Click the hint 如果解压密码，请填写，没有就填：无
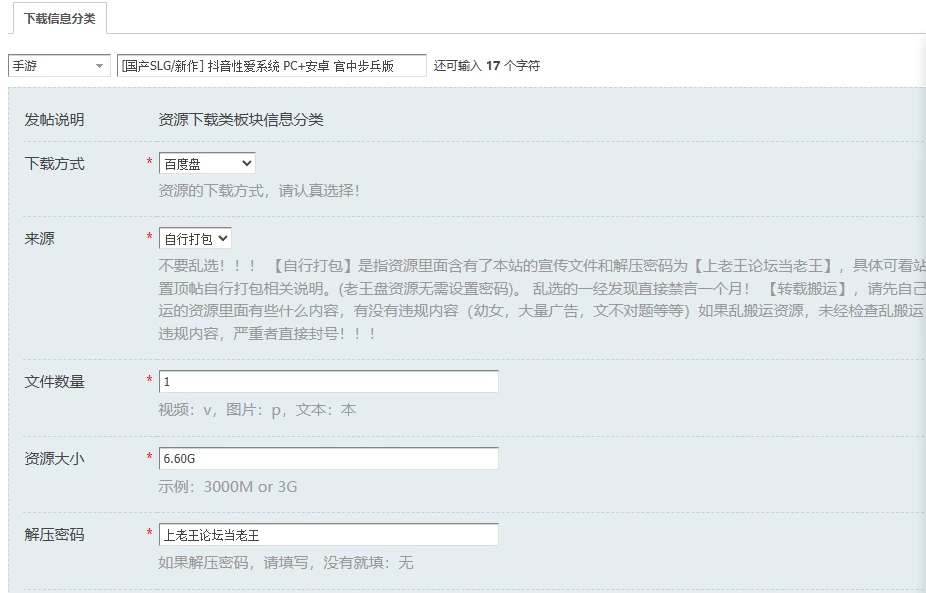This screenshot has height=593, width=926. point(286,562)
